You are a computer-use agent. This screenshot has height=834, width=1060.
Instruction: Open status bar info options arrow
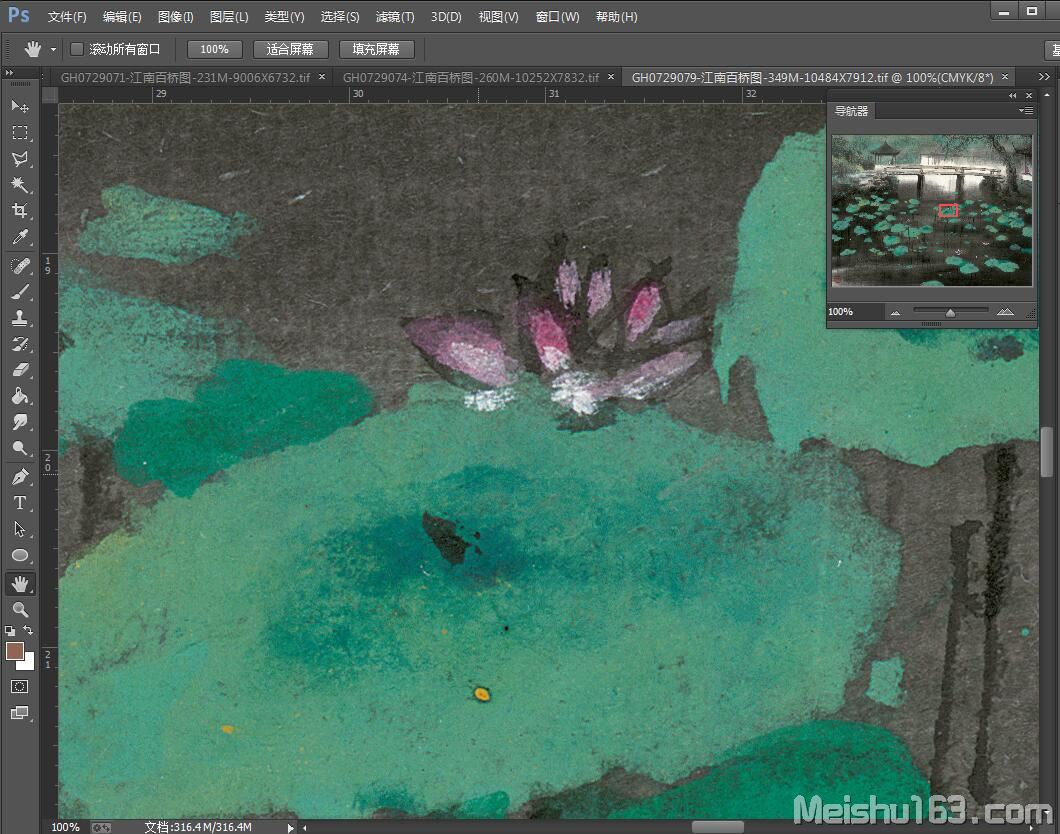click(x=291, y=827)
